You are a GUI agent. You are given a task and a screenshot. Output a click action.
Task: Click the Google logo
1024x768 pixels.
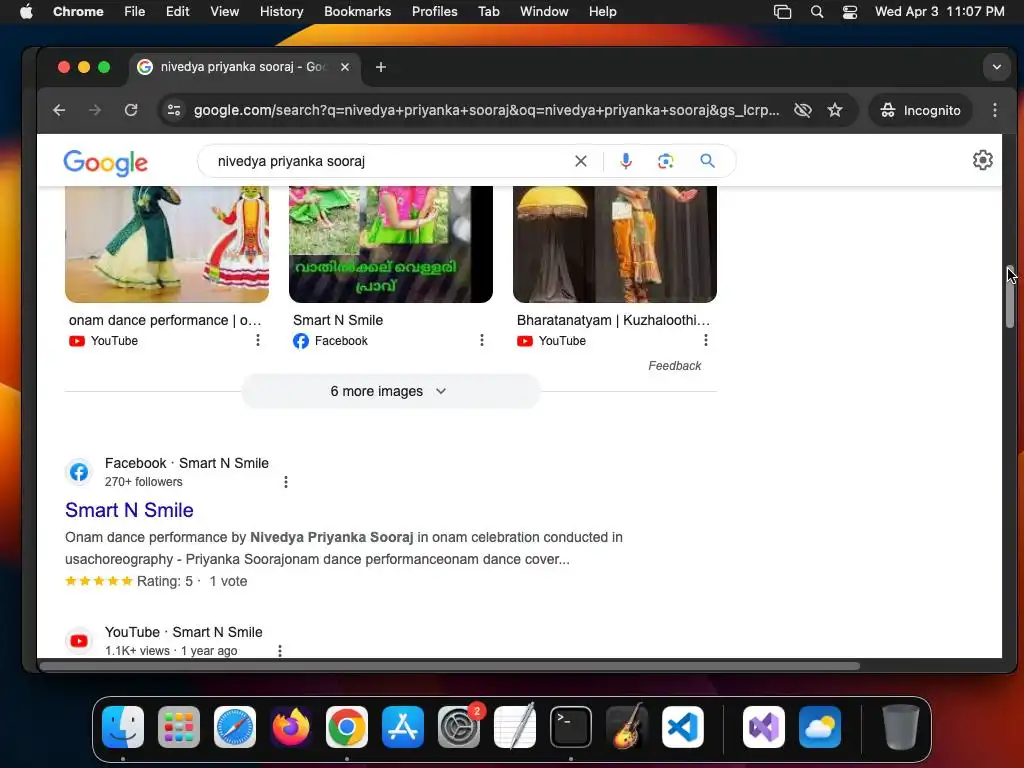(105, 163)
